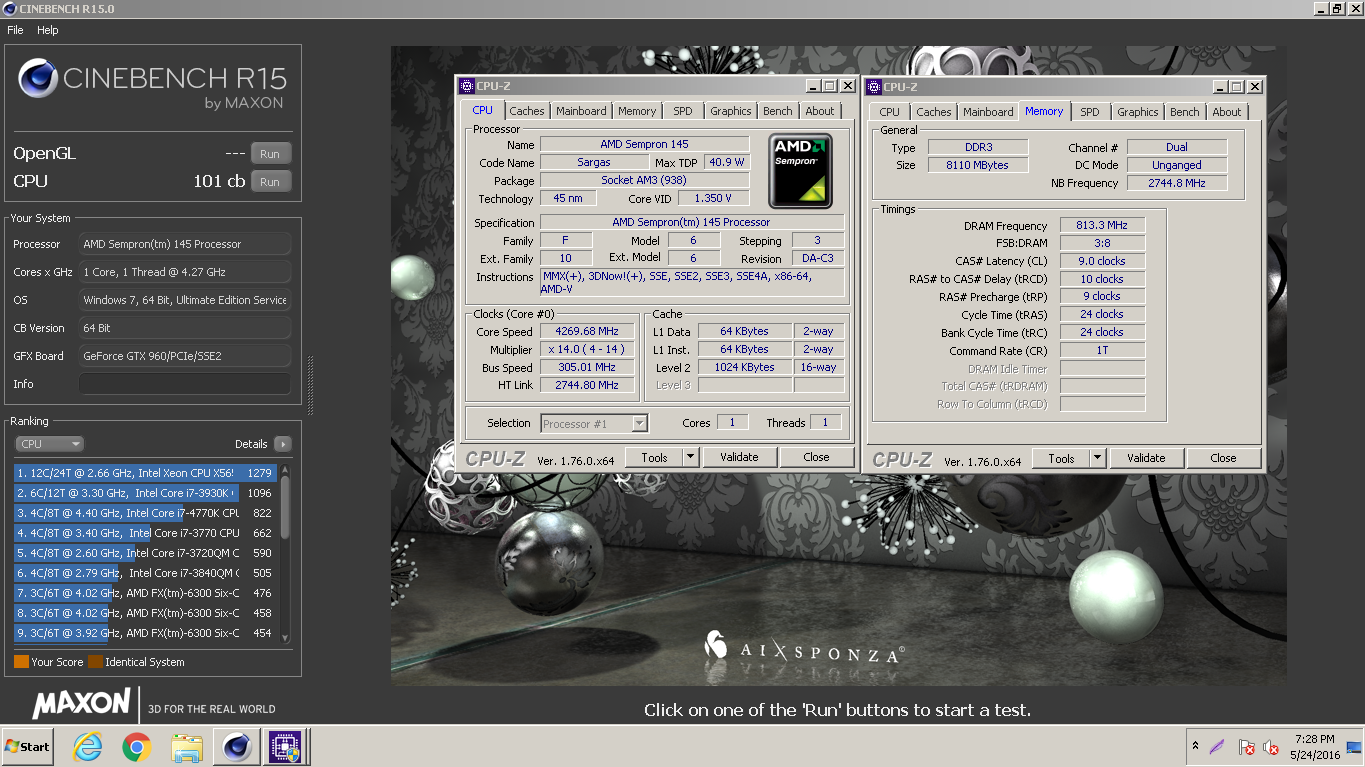Viewport: 1365px width, 767px height.
Task: Open the Action Center flag icon in tray
Action: coord(1246,747)
